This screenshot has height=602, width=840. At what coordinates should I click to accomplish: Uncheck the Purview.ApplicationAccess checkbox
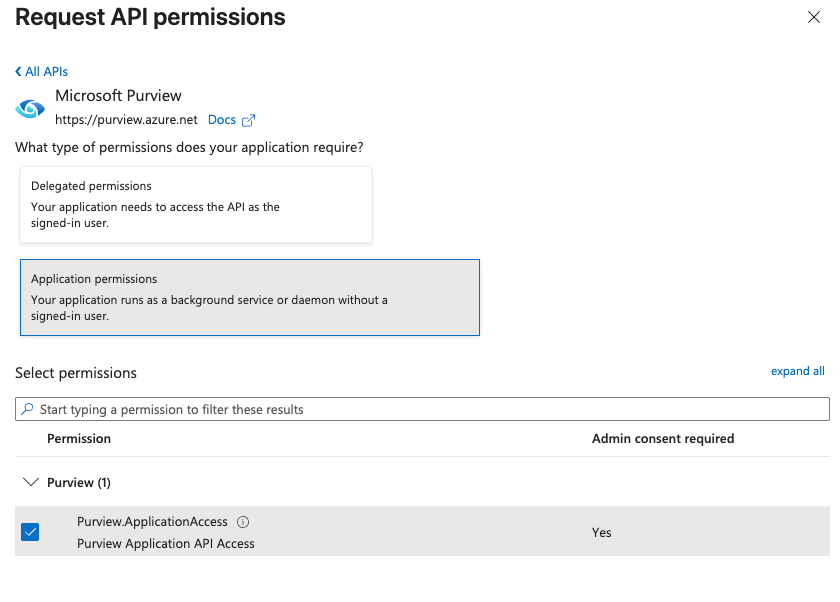(30, 532)
